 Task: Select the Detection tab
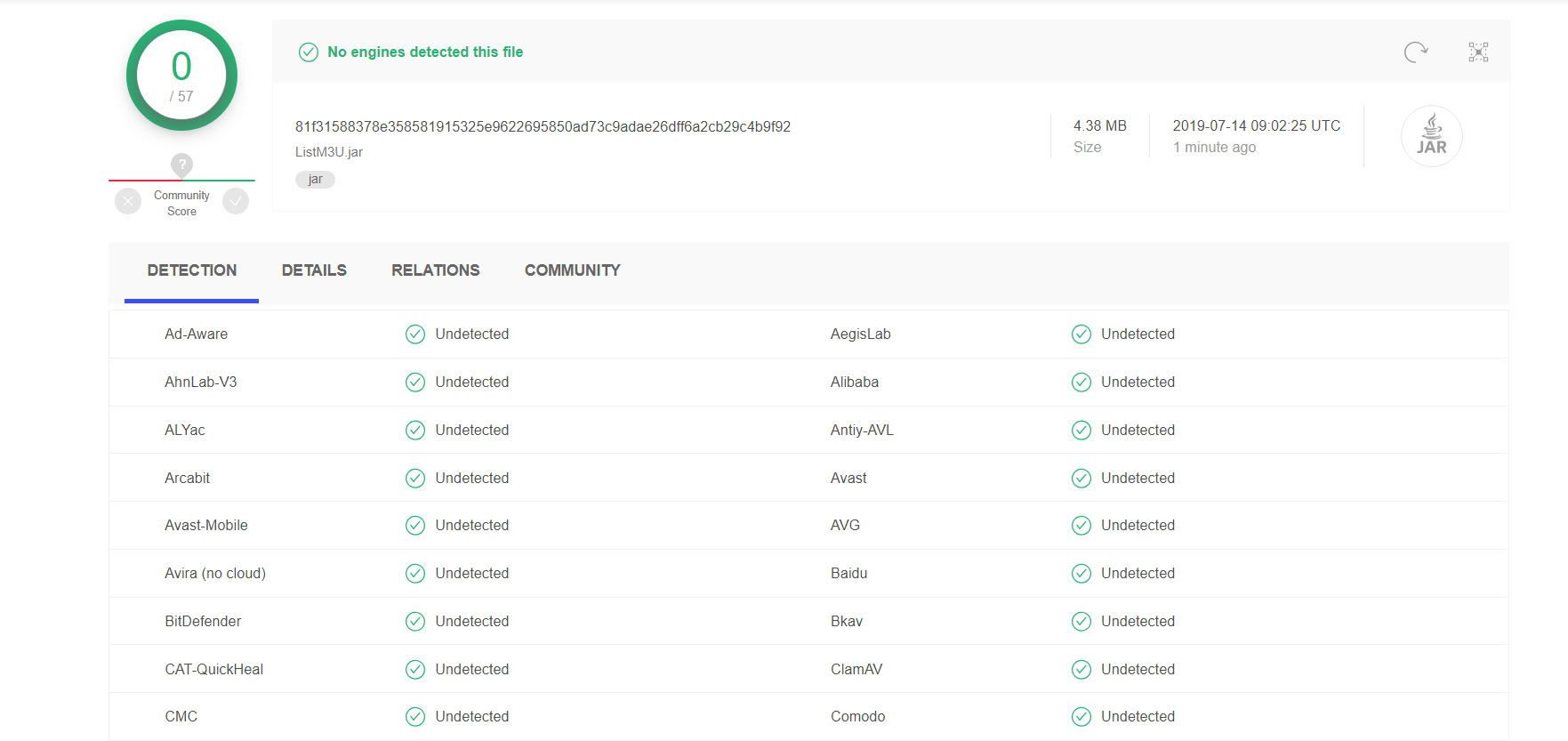(192, 270)
